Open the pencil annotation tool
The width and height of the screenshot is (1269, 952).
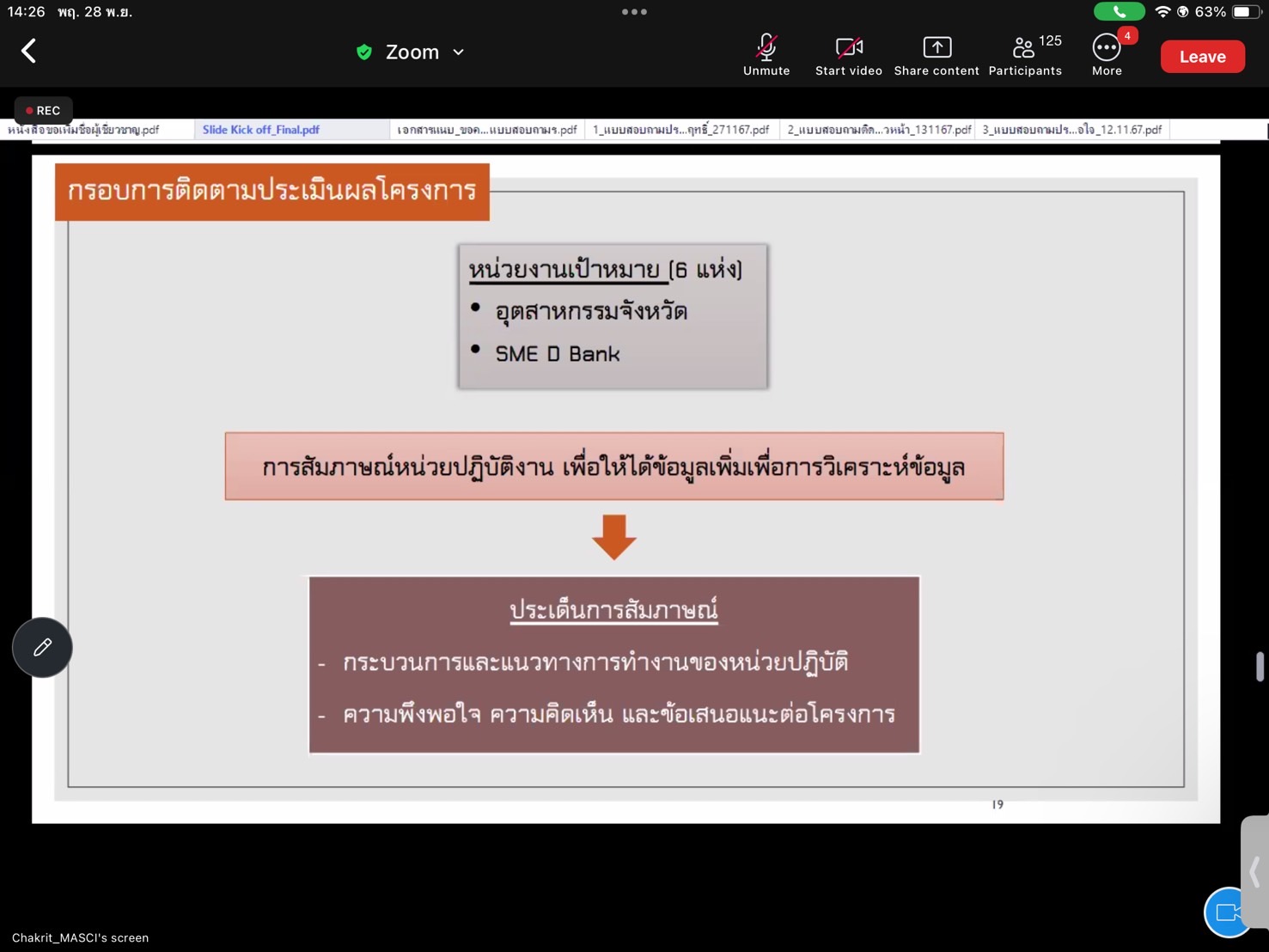pyautogui.click(x=42, y=647)
